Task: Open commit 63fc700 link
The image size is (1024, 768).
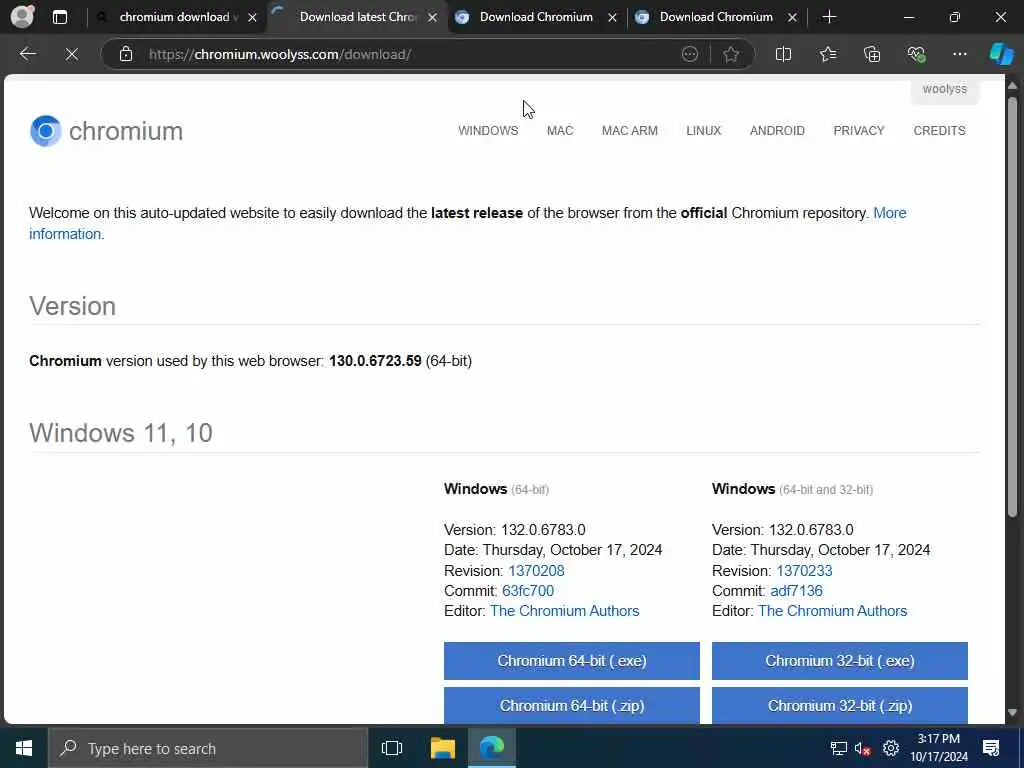Action: (x=528, y=591)
